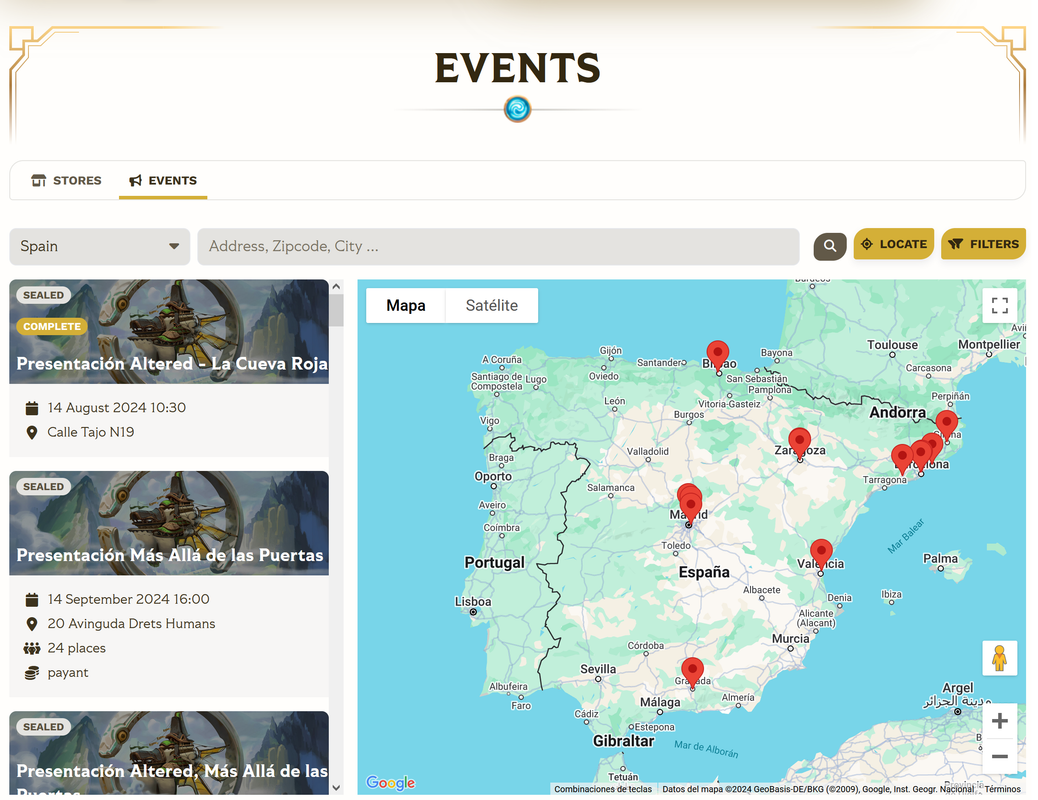Open Combinaciones de teclas link
The height and width of the screenshot is (800, 1038).
(x=602, y=789)
